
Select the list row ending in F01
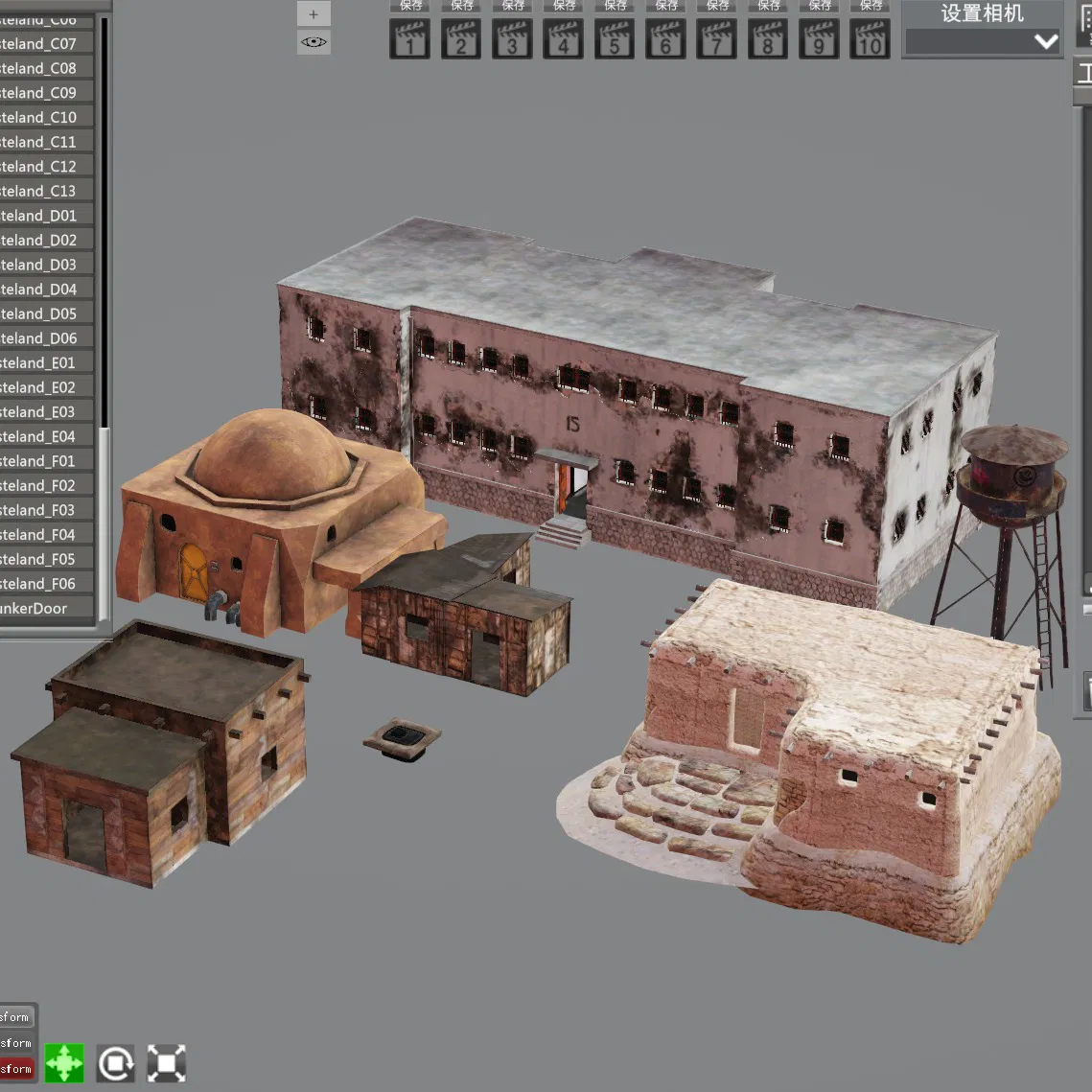47,461
